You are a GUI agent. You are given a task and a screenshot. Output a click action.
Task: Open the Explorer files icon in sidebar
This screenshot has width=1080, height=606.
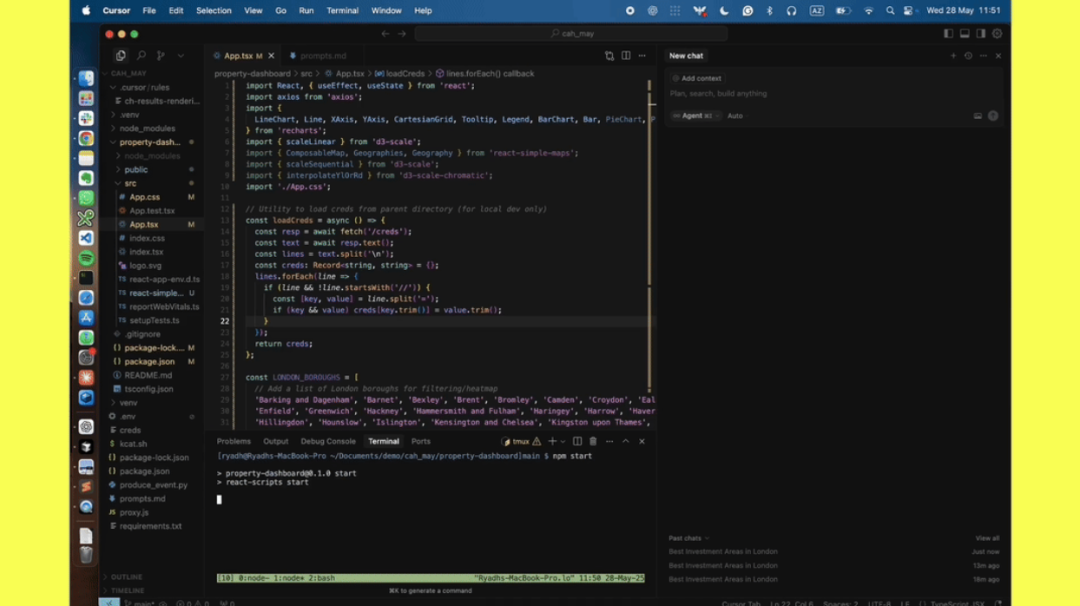tap(121, 56)
